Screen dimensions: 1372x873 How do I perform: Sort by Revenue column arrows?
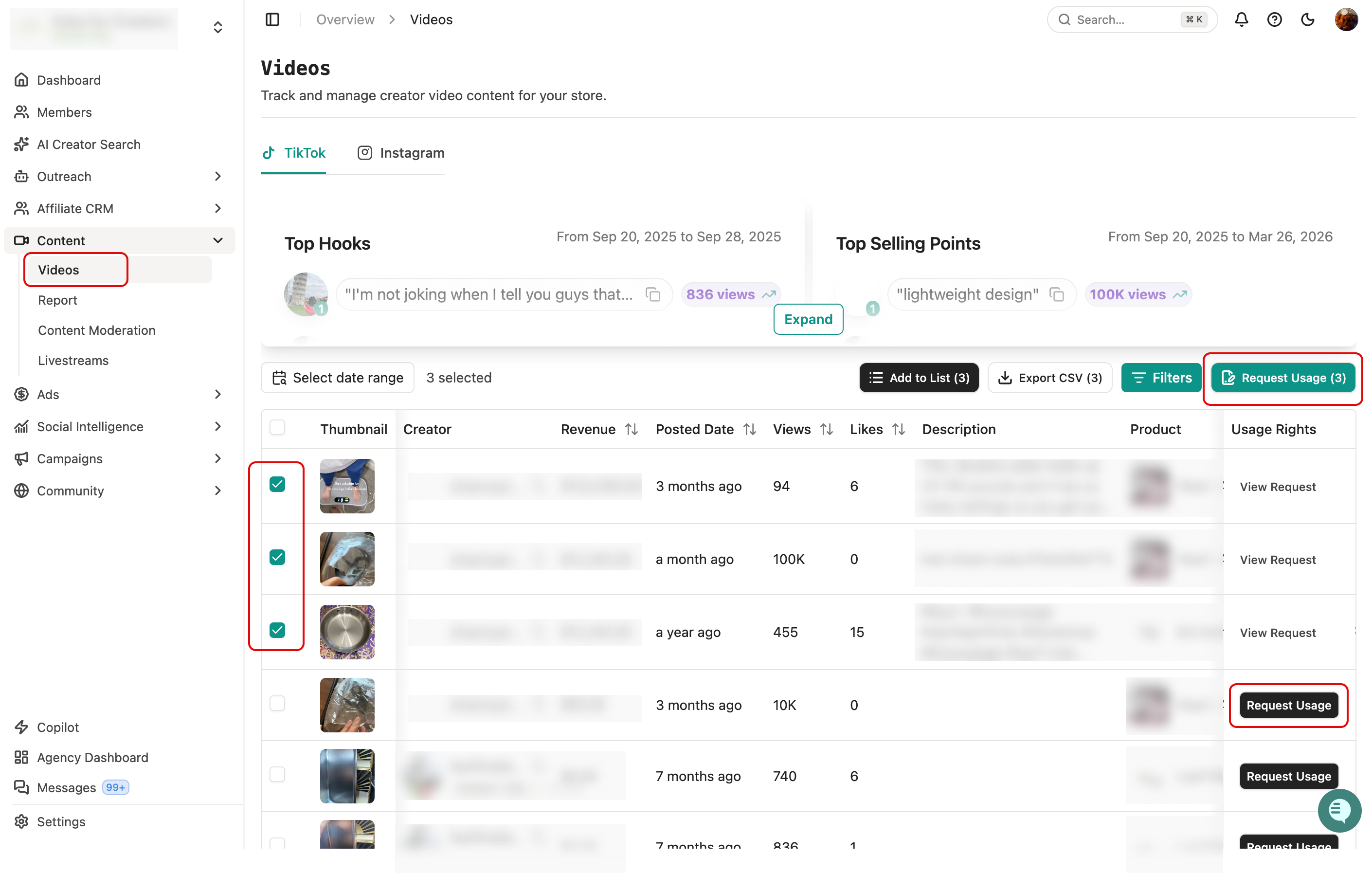click(x=632, y=429)
